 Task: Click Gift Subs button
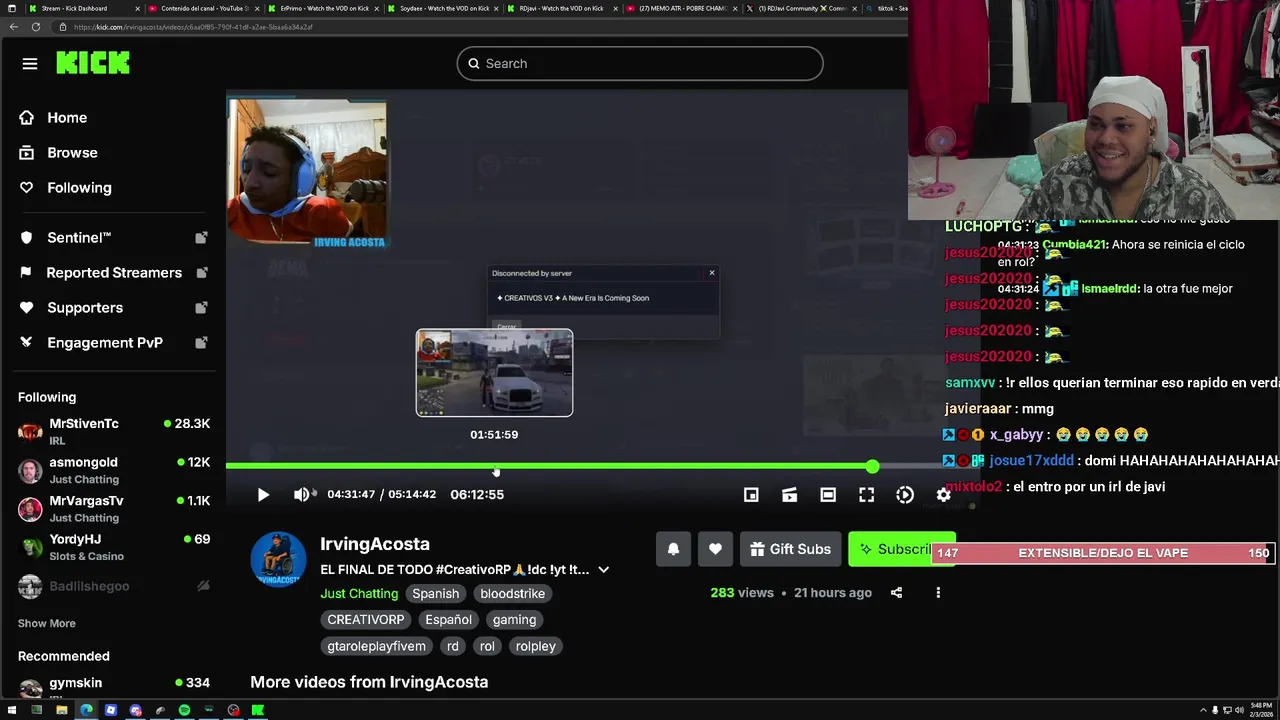(x=790, y=549)
